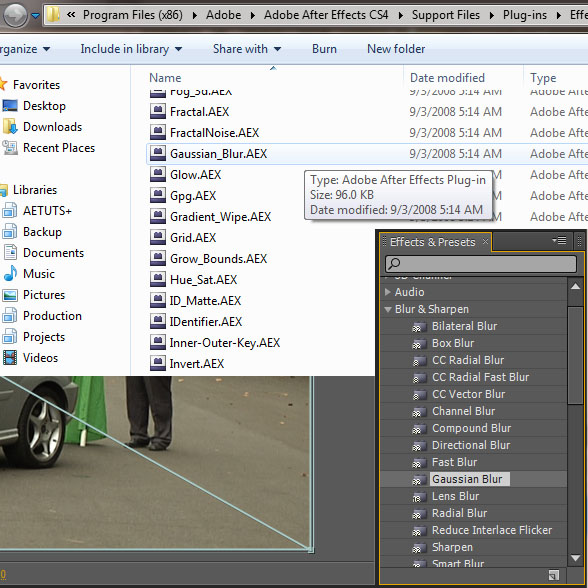Click the Effects & Presets search field
This screenshot has height=588, width=588.
pyautogui.click(x=481, y=264)
